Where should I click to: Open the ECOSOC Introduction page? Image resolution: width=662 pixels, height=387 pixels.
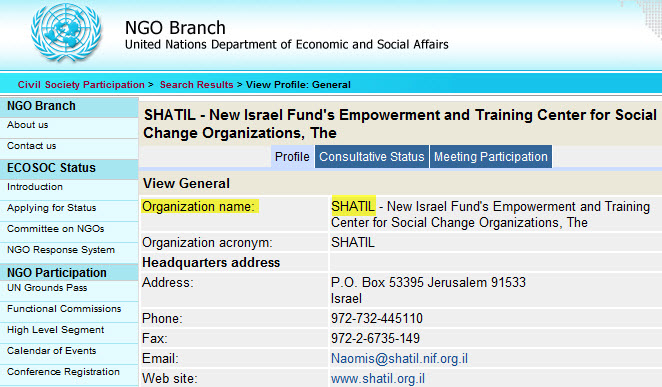[35, 187]
